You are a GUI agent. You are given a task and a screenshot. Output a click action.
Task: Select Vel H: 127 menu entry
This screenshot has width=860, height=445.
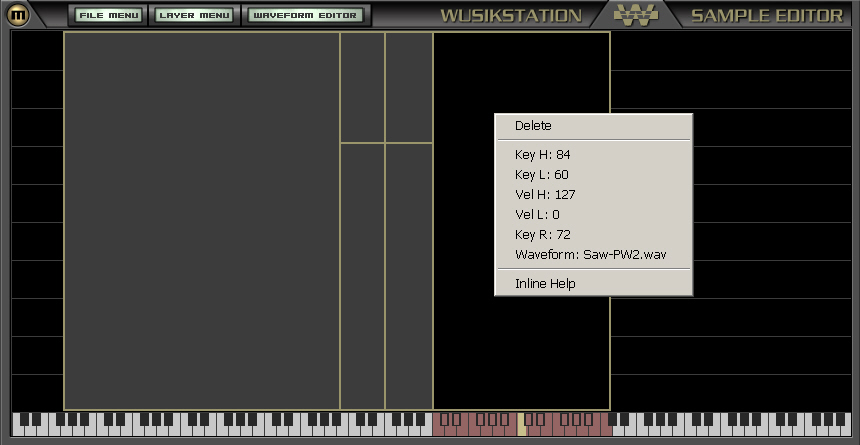(593, 194)
